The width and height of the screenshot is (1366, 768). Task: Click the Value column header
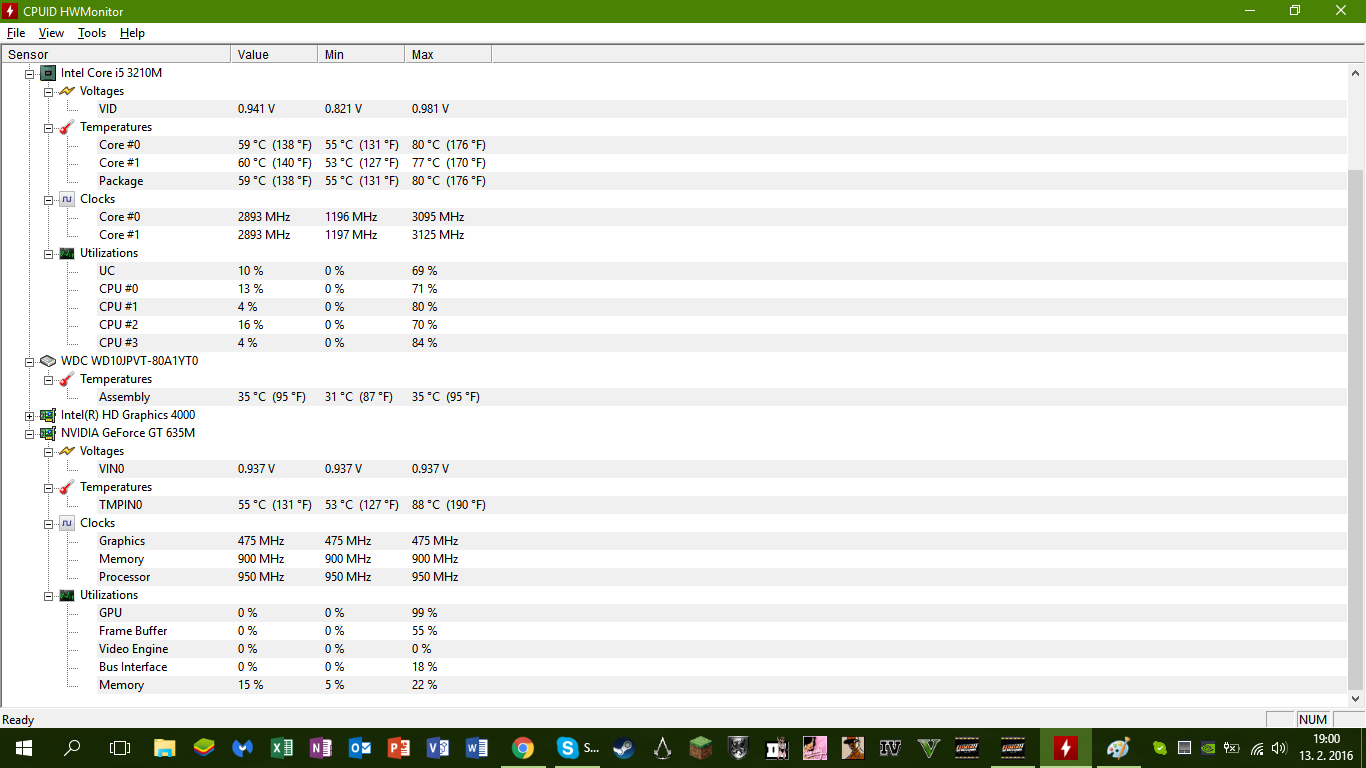(x=274, y=55)
